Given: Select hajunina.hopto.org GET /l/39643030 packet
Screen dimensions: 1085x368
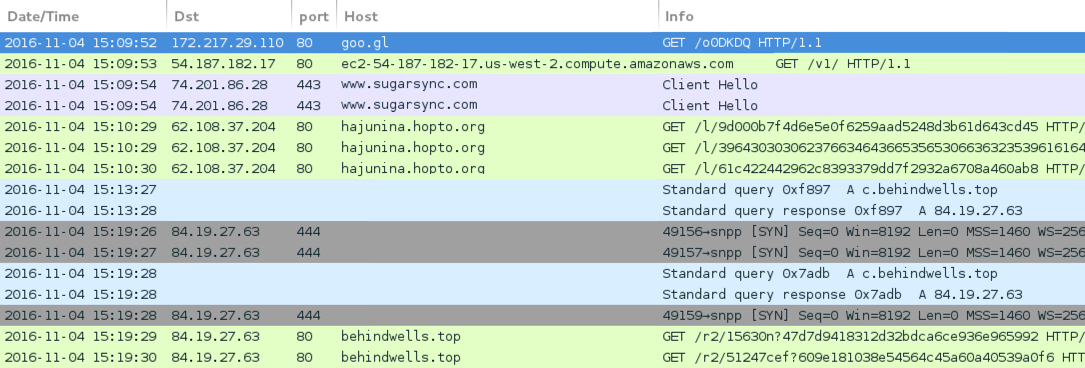Looking at the screenshot, I should click(542, 147).
